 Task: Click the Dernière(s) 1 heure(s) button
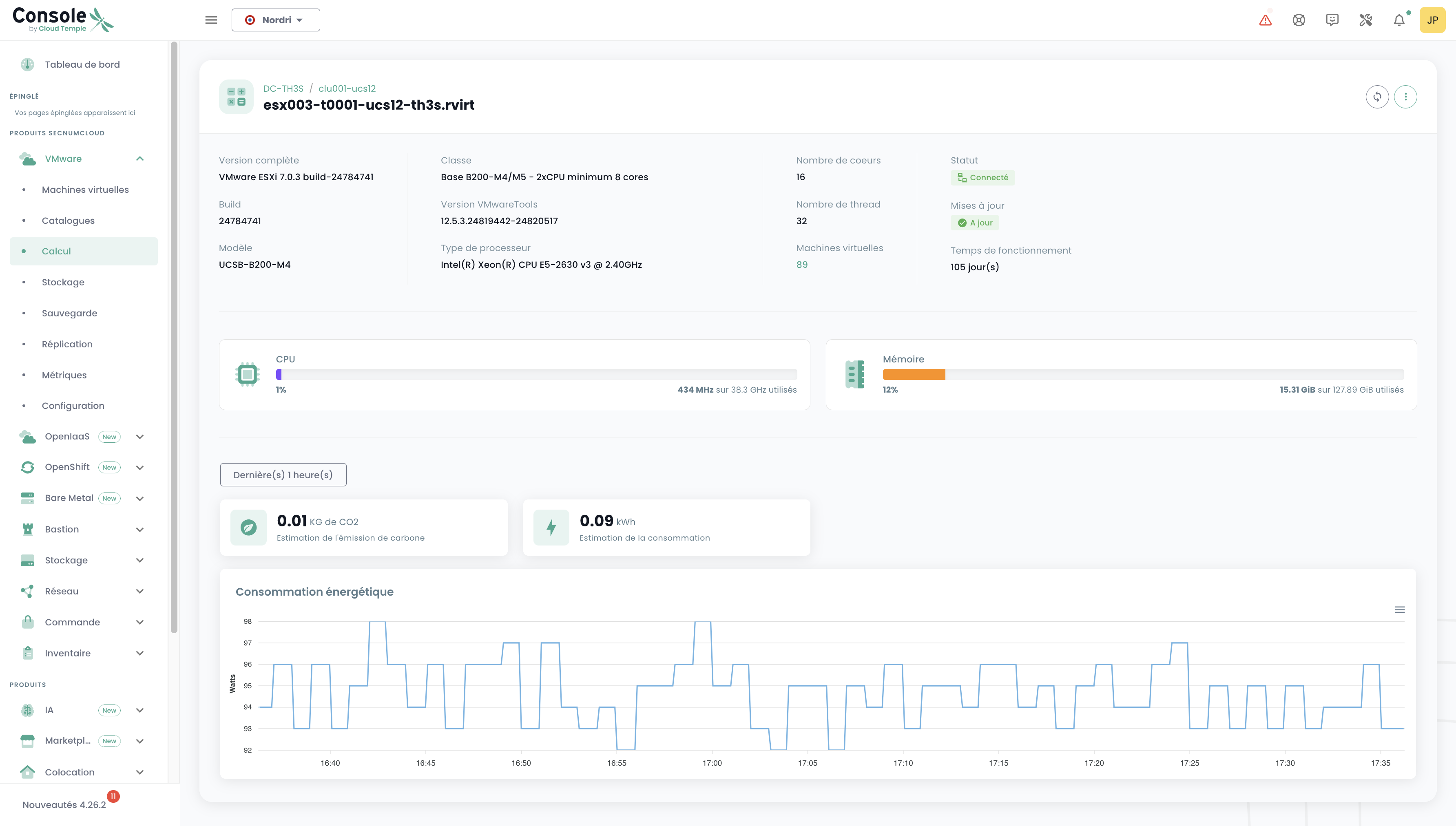click(283, 475)
